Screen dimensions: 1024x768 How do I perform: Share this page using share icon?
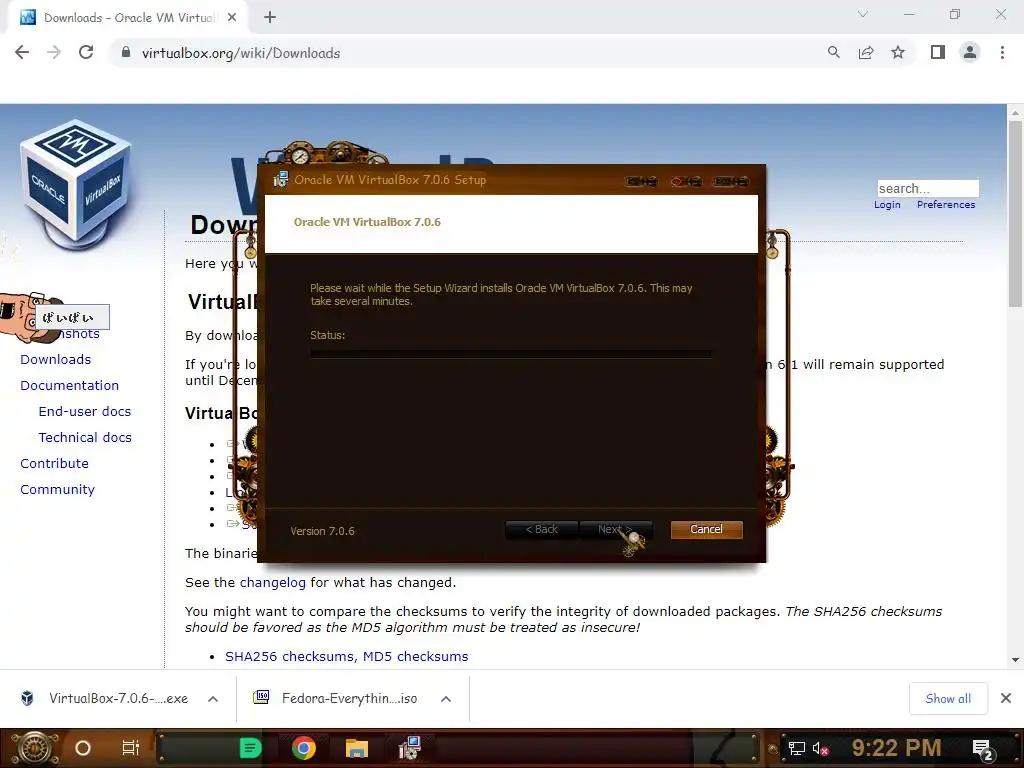[x=866, y=53]
